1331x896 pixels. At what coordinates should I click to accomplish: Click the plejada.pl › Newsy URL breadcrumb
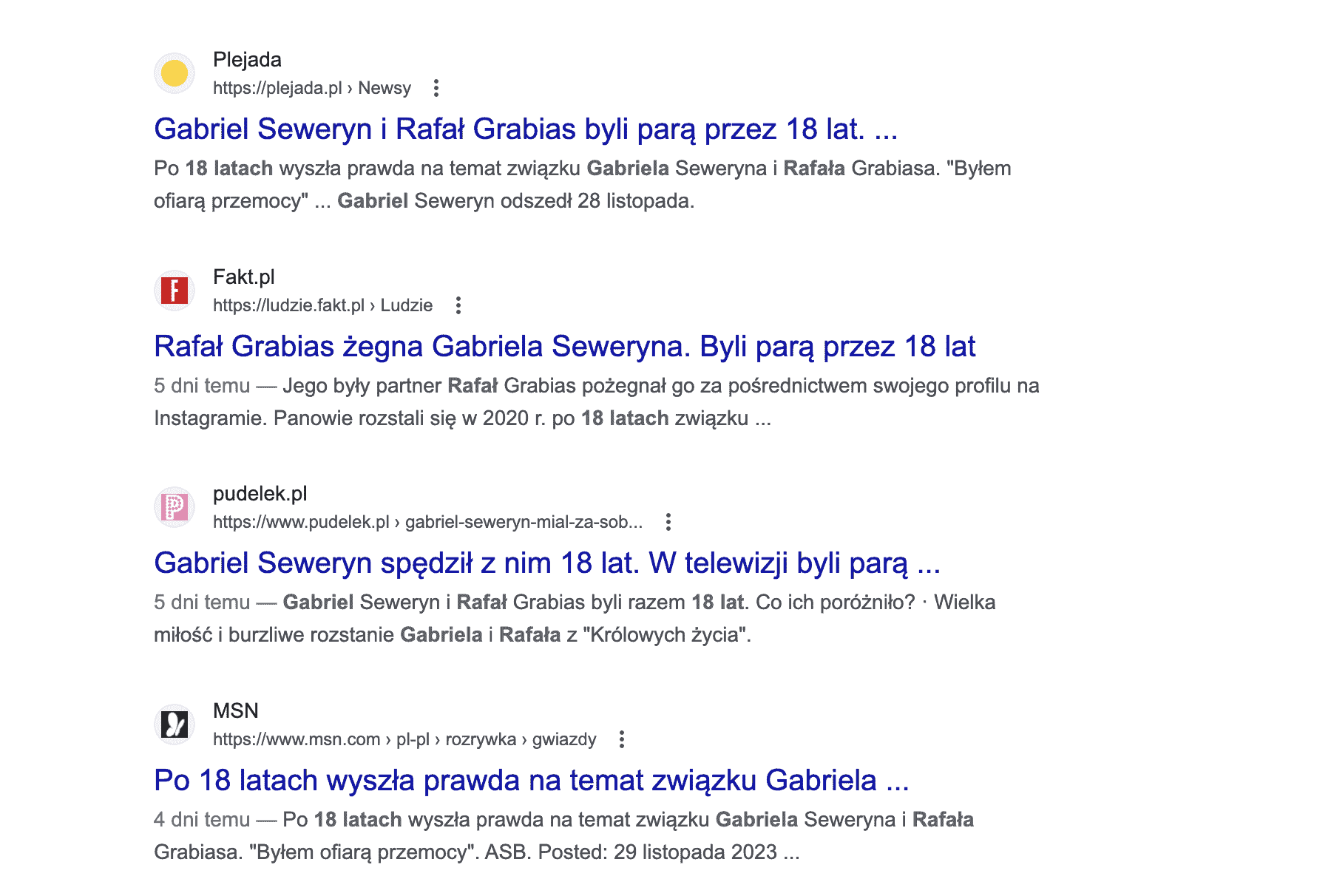(x=311, y=88)
